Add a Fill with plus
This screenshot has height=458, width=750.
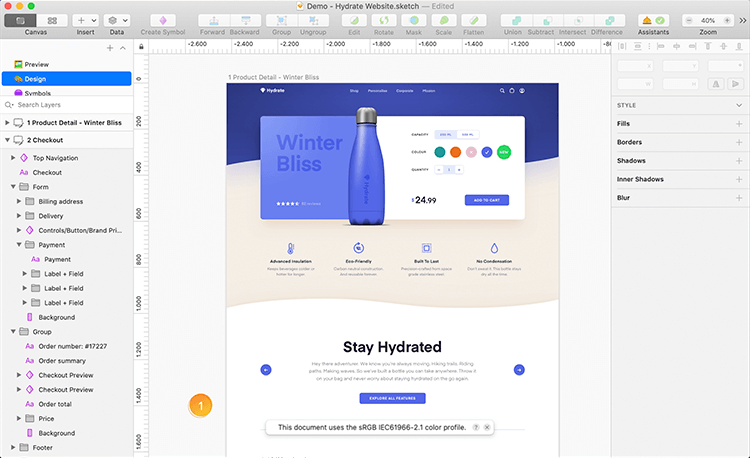pos(739,123)
